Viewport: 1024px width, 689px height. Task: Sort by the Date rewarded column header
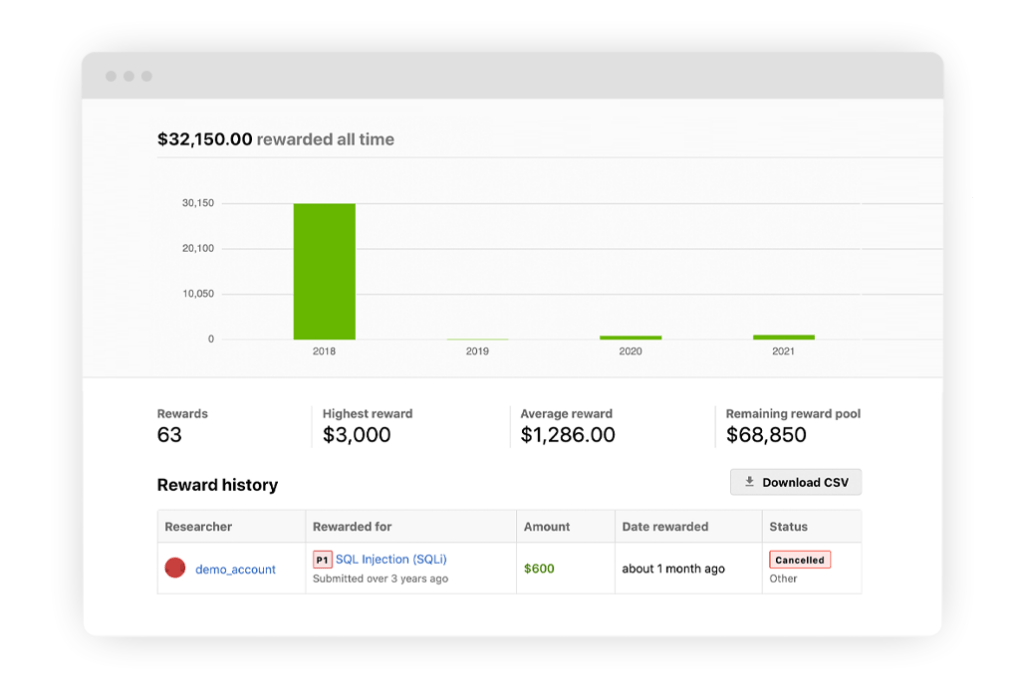pyautogui.click(x=664, y=526)
